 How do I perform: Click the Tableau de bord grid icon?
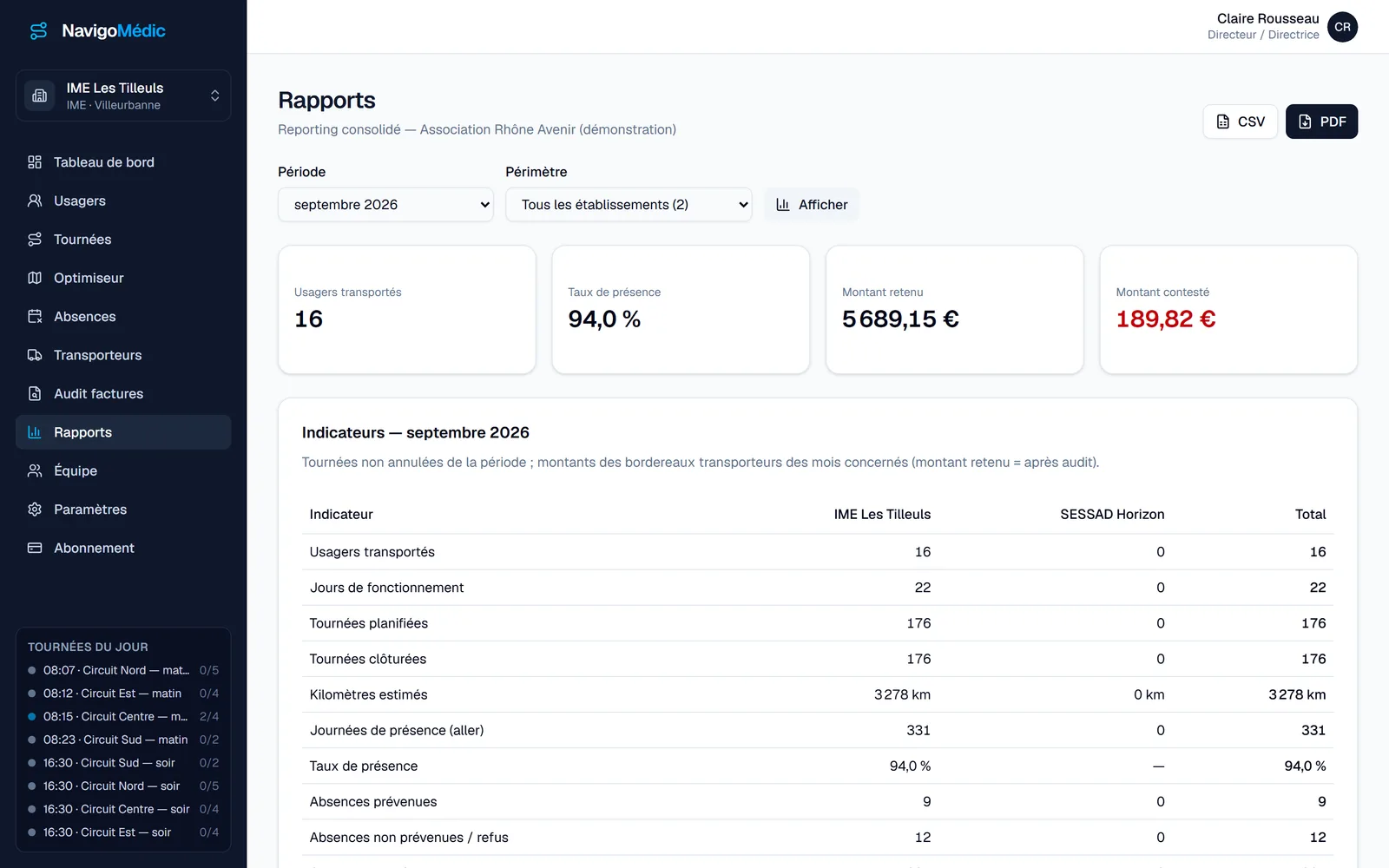coord(35,162)
